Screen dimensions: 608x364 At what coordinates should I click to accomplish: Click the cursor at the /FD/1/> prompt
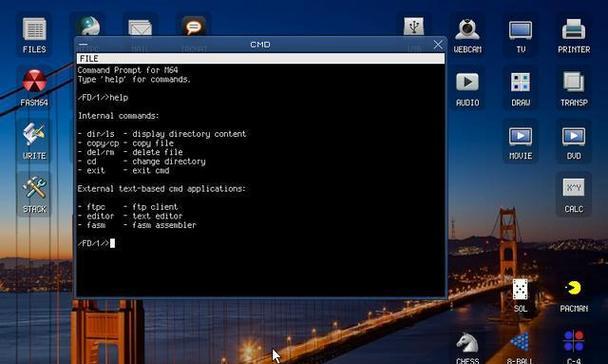click(112, 243)
